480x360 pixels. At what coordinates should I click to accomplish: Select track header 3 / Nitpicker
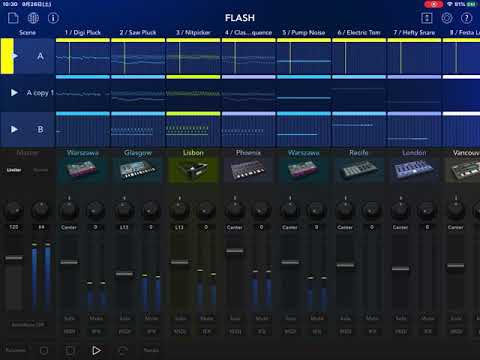193,32
